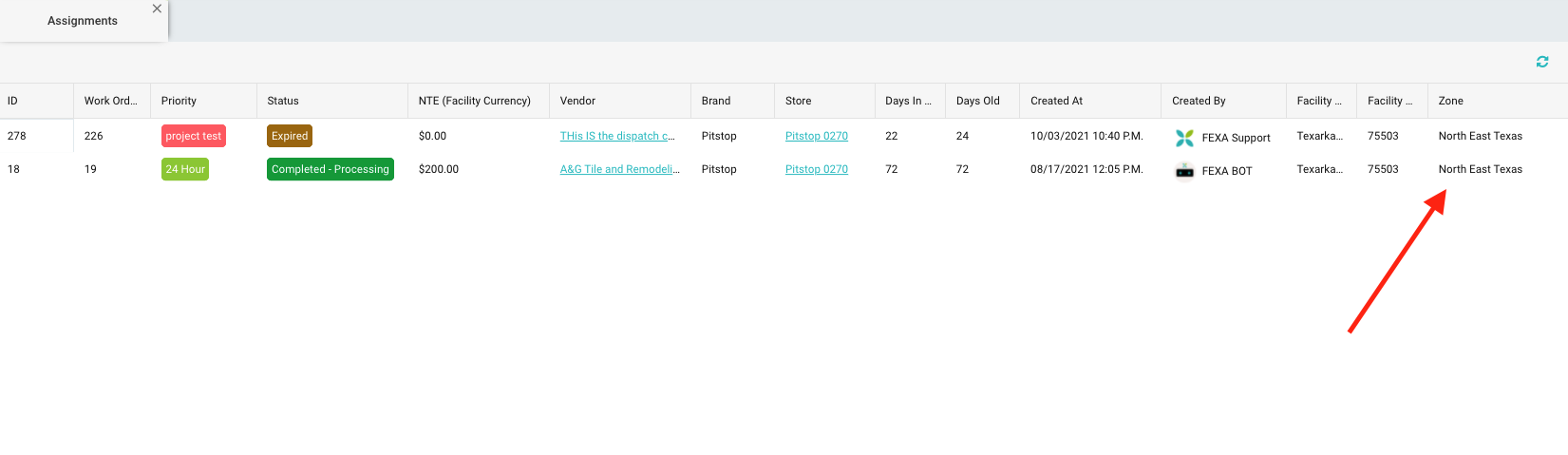Image resolution: width=1568 pixels, height=455 pixels.
Task: Sort by the Zone column header
Action: (x=1450, y=101)
